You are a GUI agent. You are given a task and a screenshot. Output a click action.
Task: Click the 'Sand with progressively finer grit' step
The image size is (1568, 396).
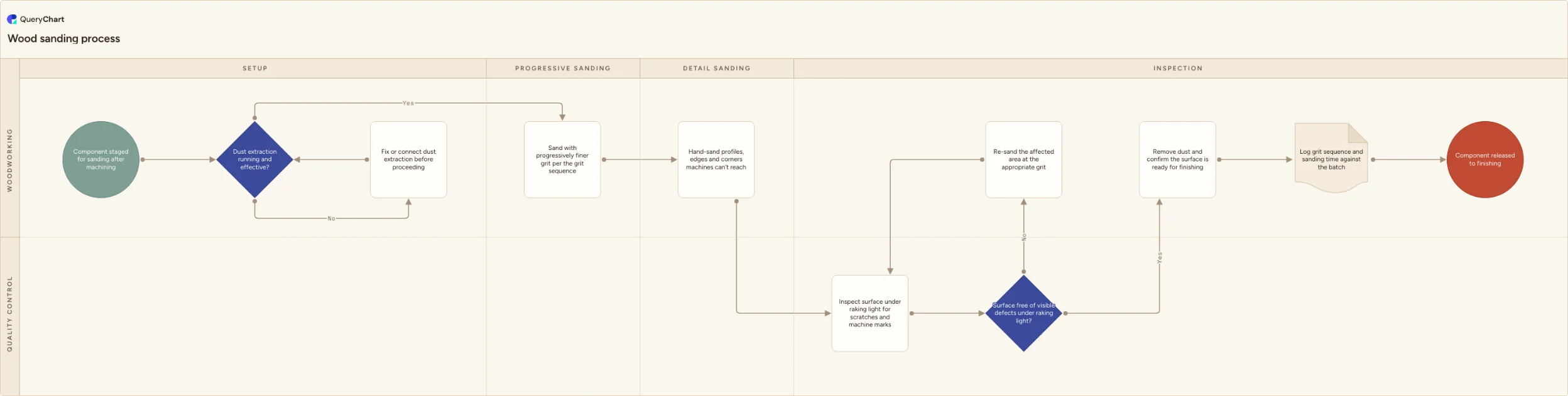[562, 159]
